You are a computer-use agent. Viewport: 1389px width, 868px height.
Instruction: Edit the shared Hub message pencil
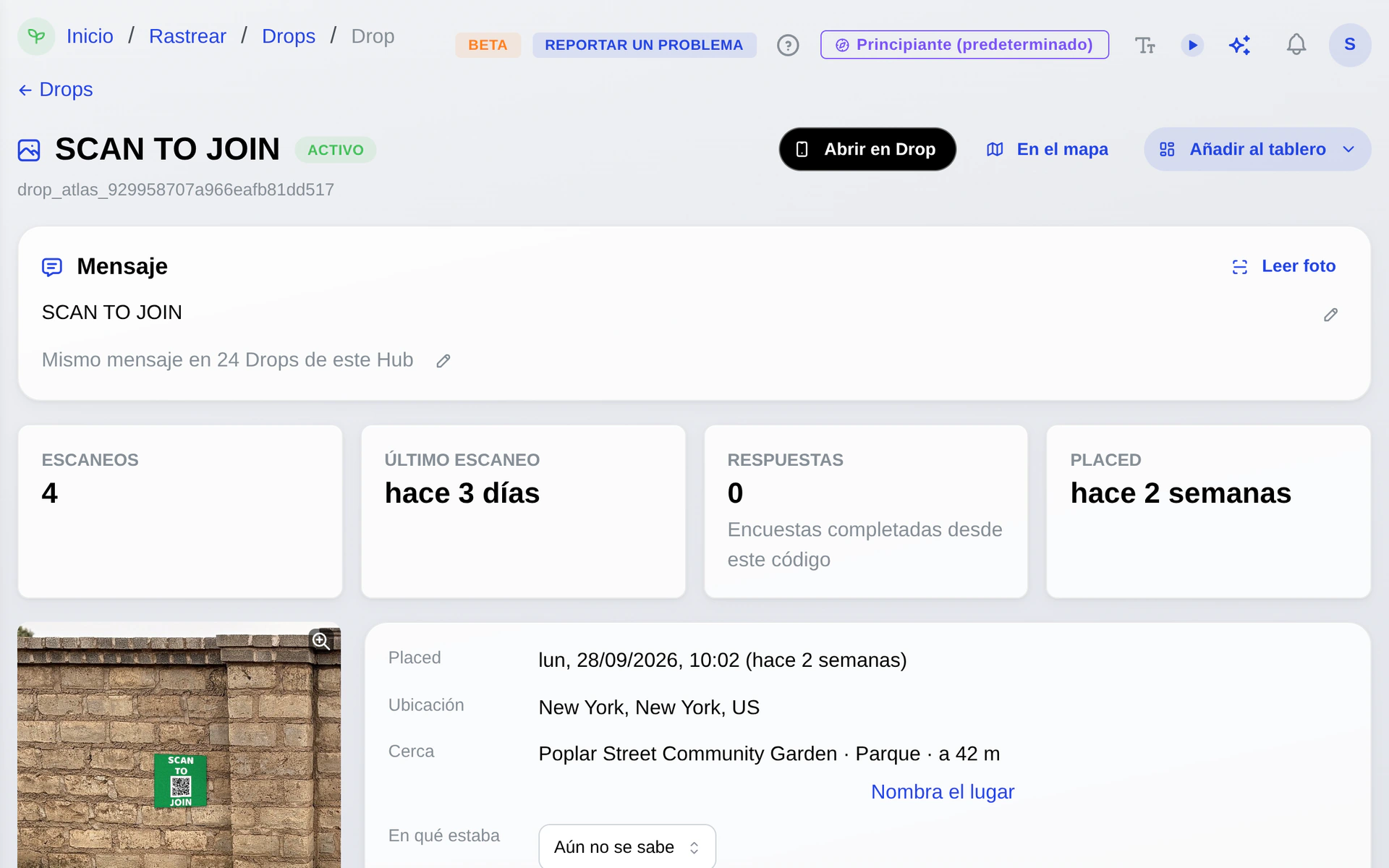click(x=443, y=361)
